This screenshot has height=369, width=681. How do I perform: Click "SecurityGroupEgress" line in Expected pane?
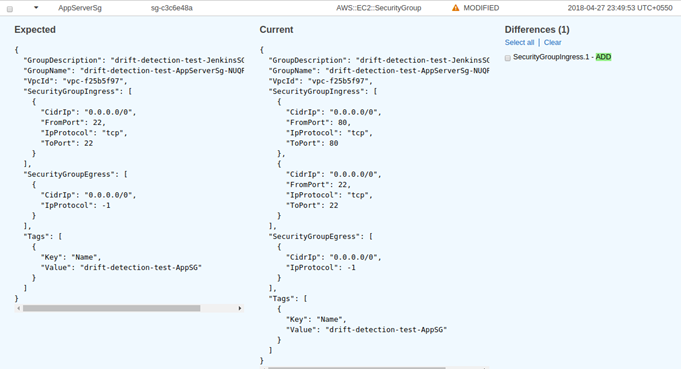(x=76, y=174)
